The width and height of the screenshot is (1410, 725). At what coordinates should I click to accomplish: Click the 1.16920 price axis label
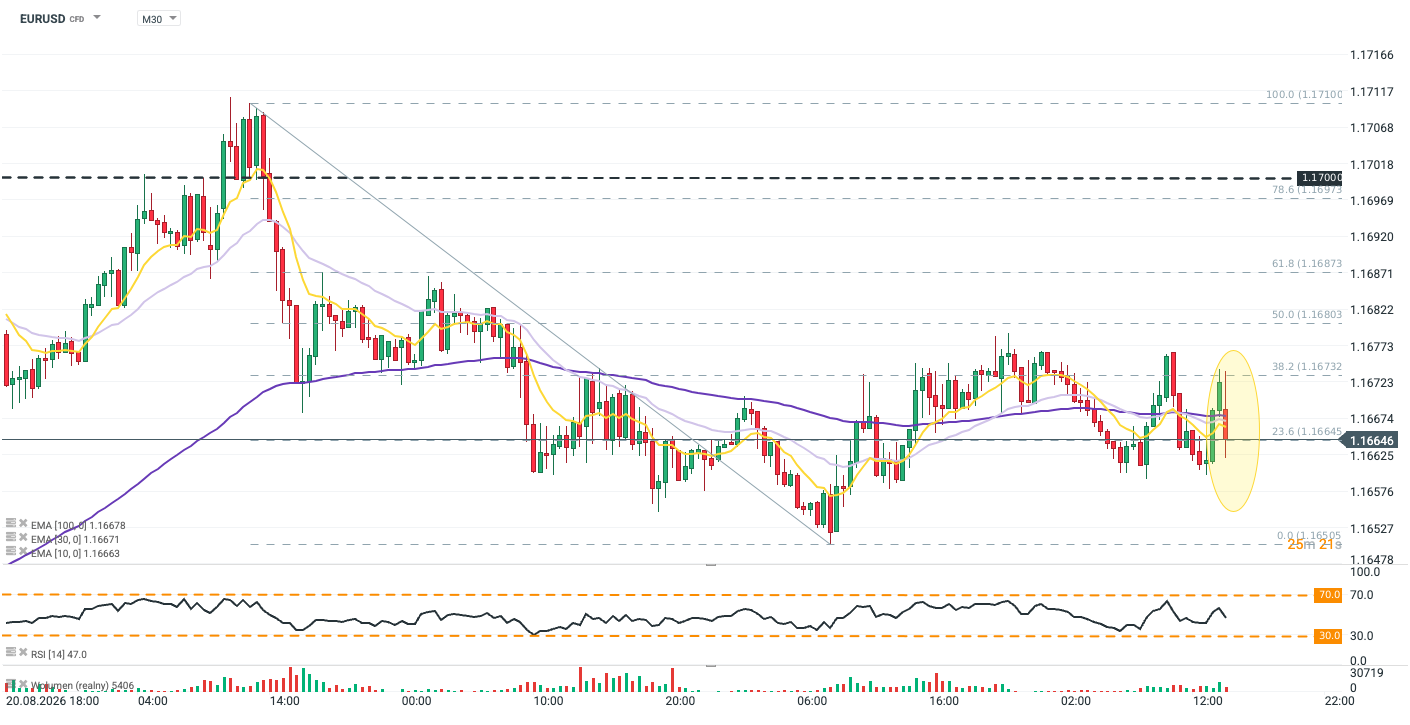[1373, 237]
